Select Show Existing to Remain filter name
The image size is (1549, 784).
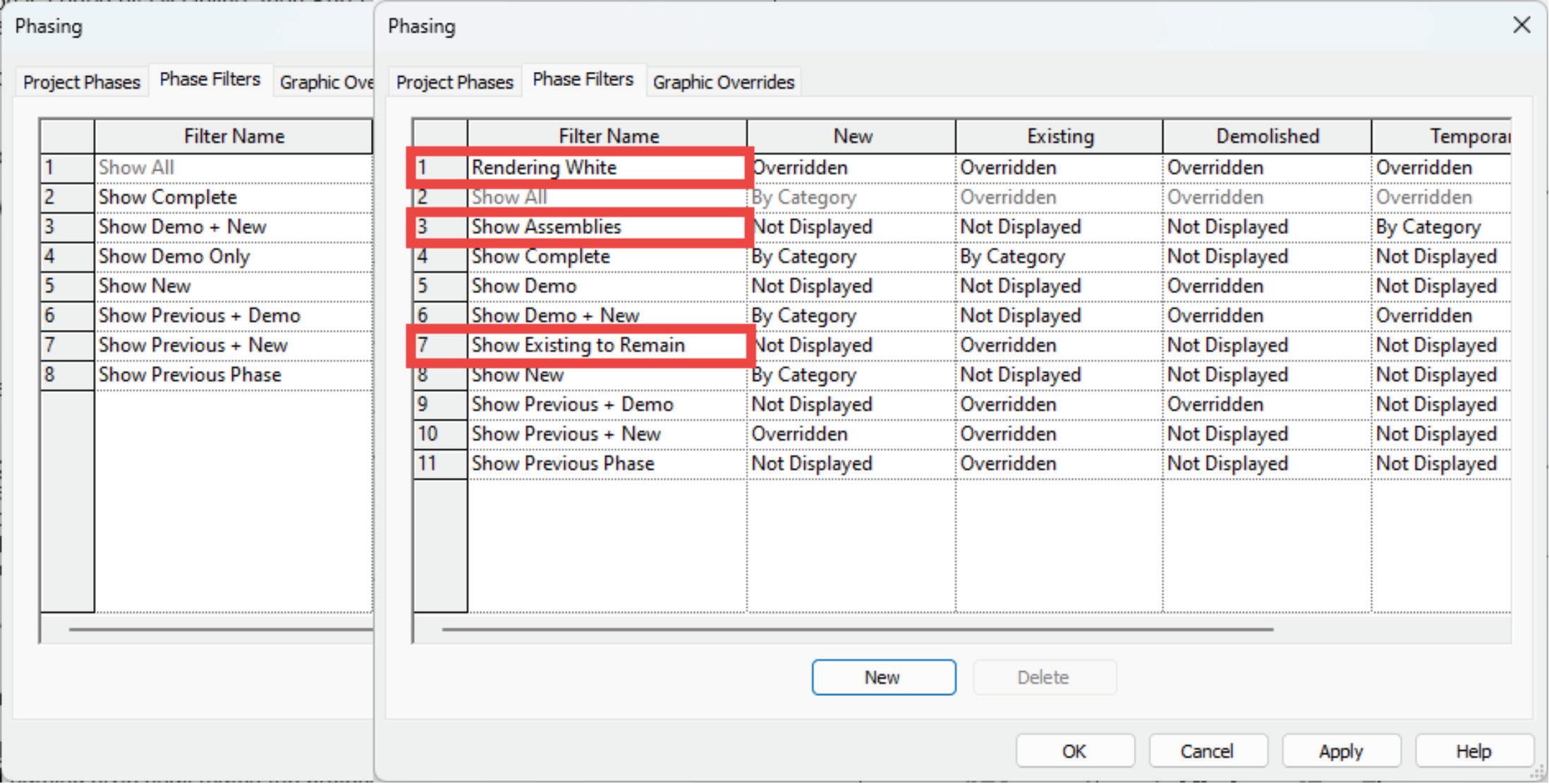tap(607, 345)
